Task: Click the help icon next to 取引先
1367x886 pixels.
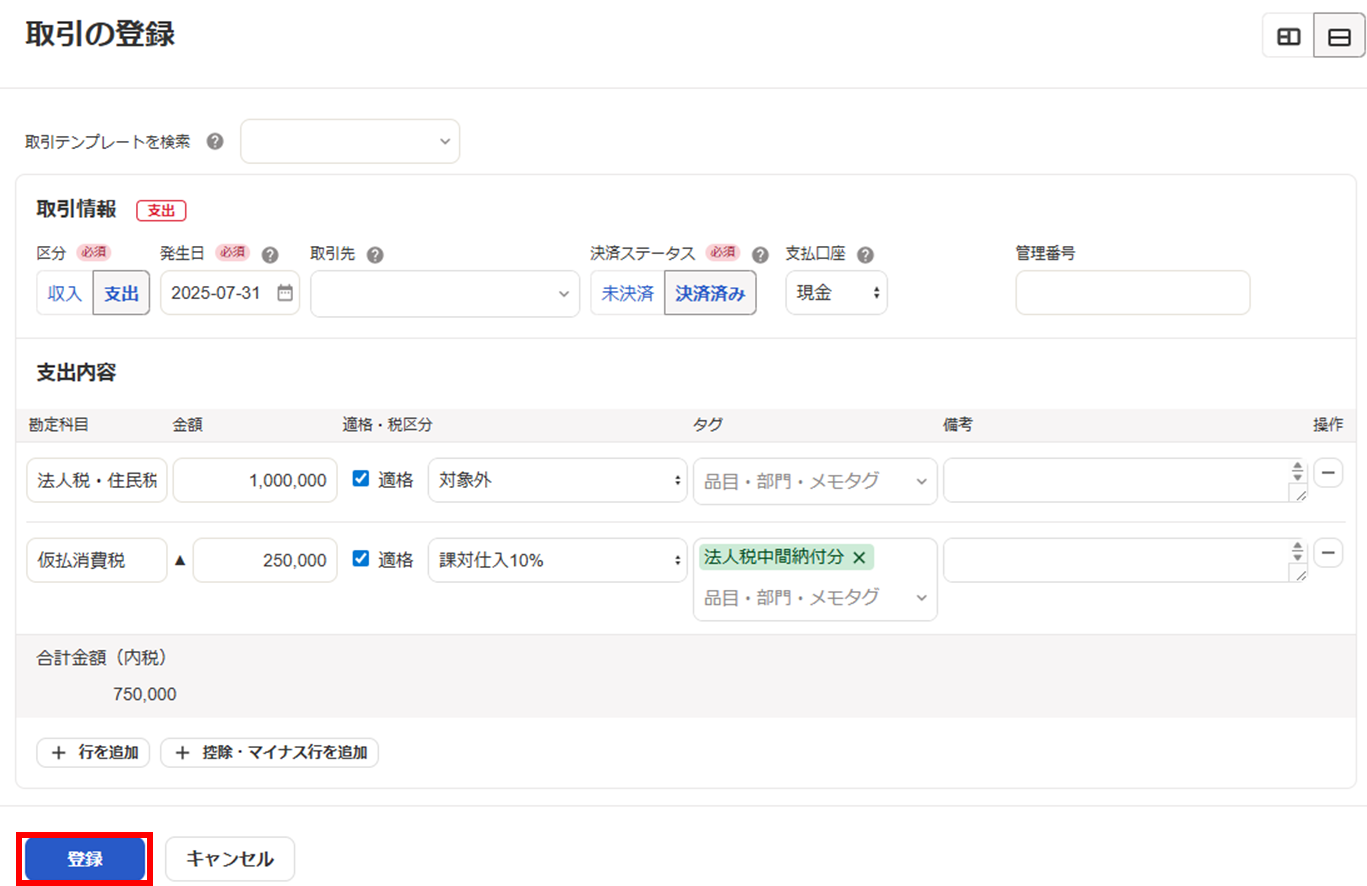Action: coord(375,255)
